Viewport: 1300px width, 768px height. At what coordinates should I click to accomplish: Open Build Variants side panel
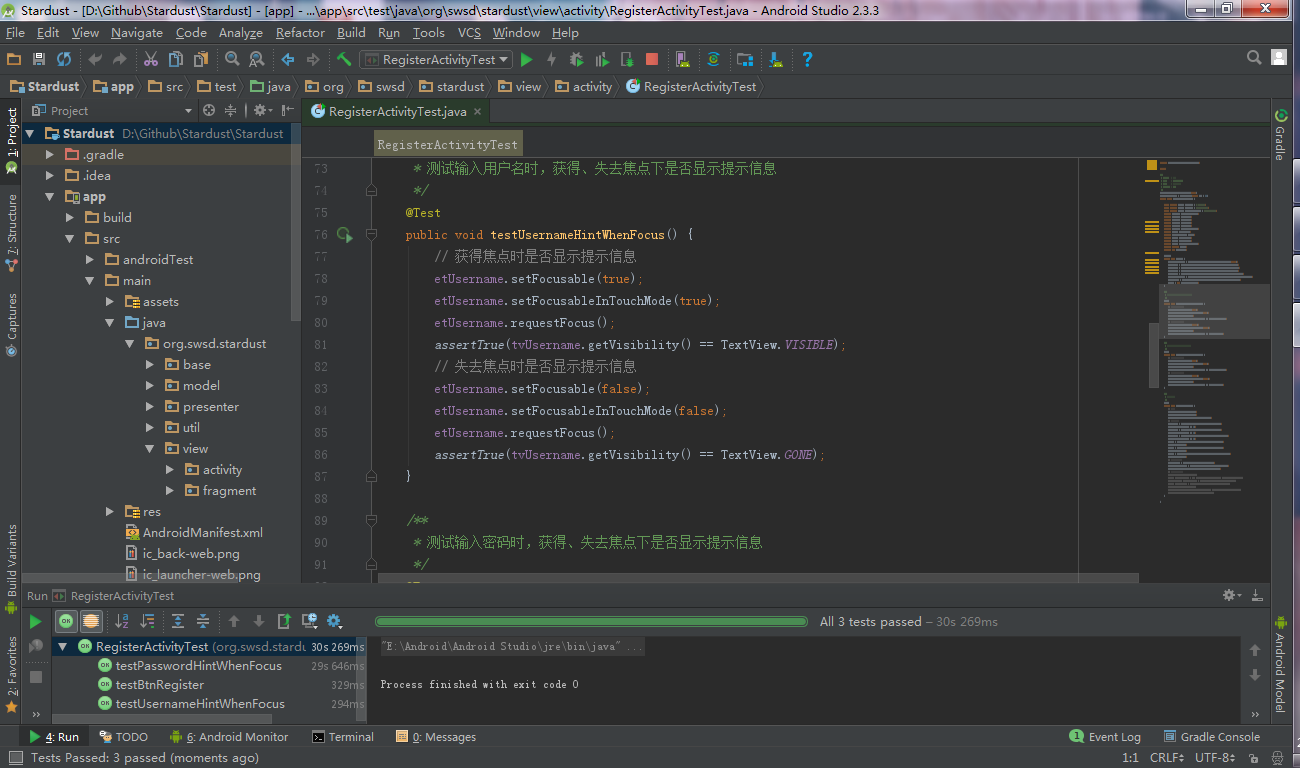pos(12,567)
